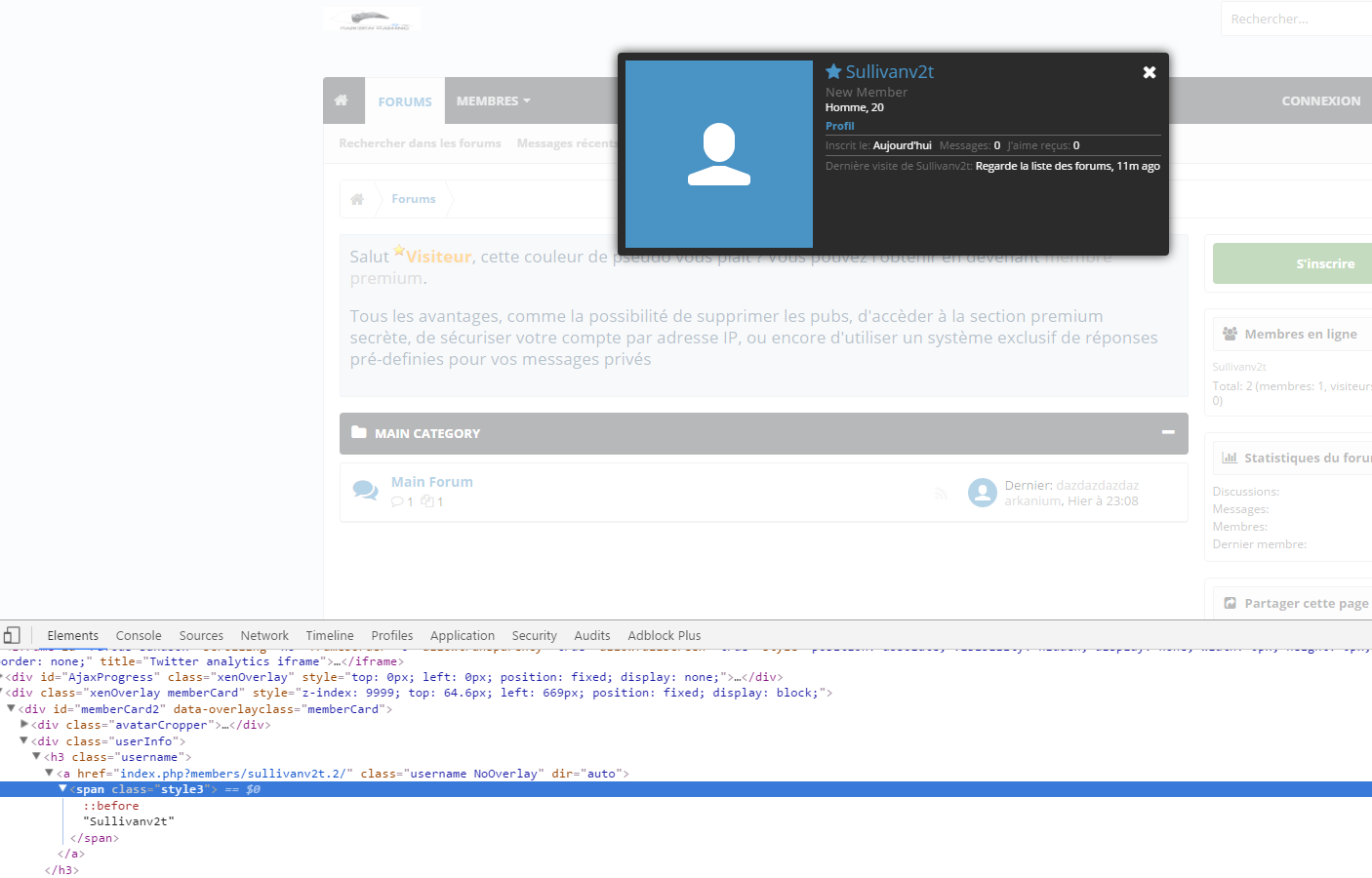
Task: Click the default avatar in member card
Action: (719, 154)
